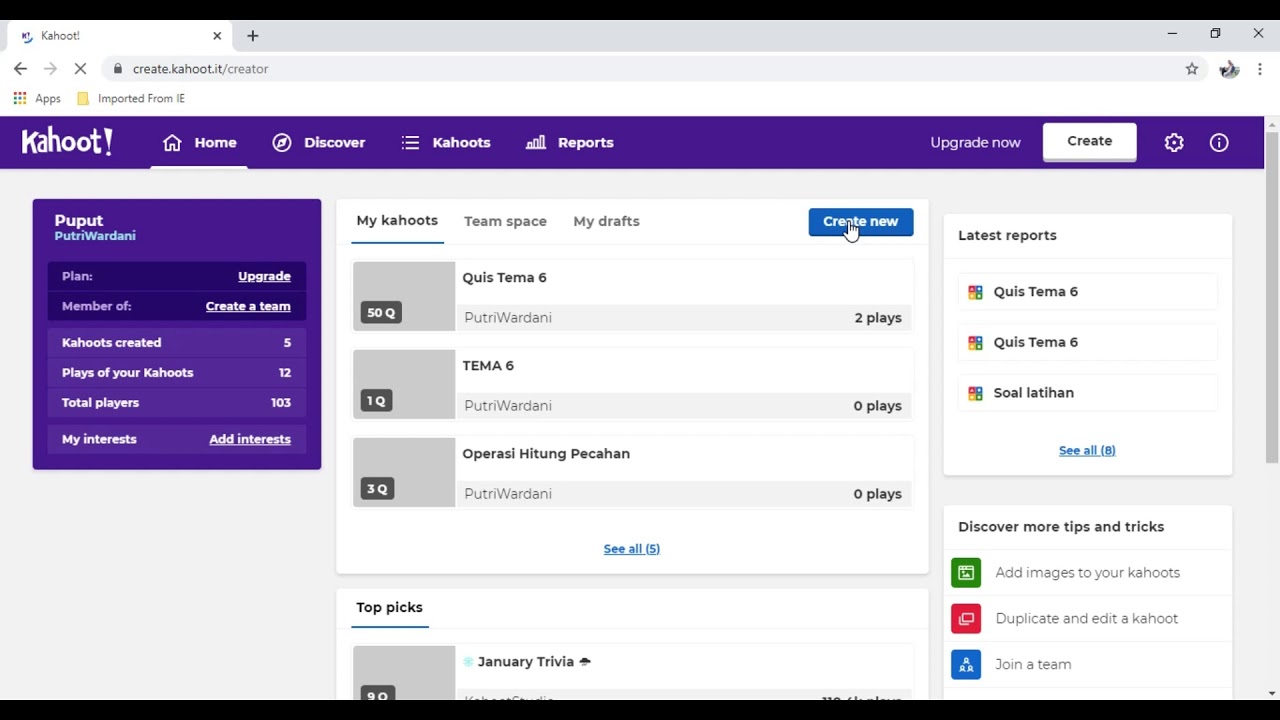Click the Create new button
The height and width of the screenshot is (720, 1280).
click(x=861, y=222)
